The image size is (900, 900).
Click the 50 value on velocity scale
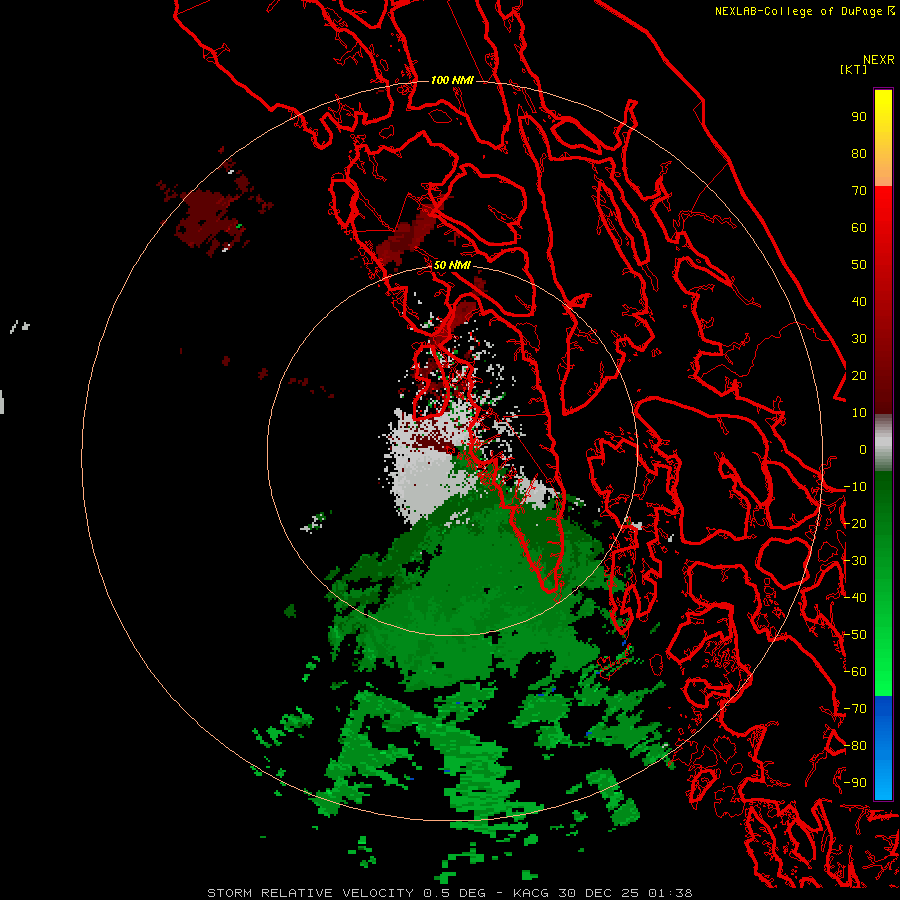[859, 265]
